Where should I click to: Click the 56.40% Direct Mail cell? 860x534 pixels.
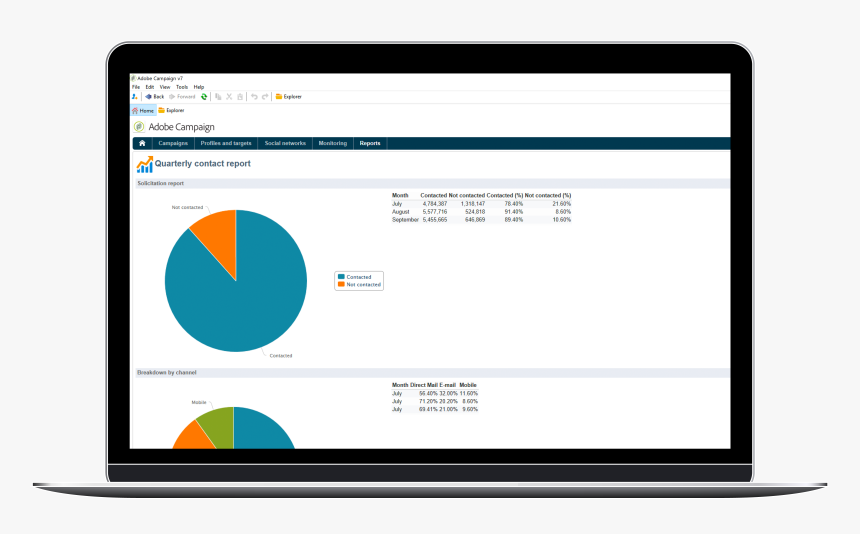click(x=428, y=393)
